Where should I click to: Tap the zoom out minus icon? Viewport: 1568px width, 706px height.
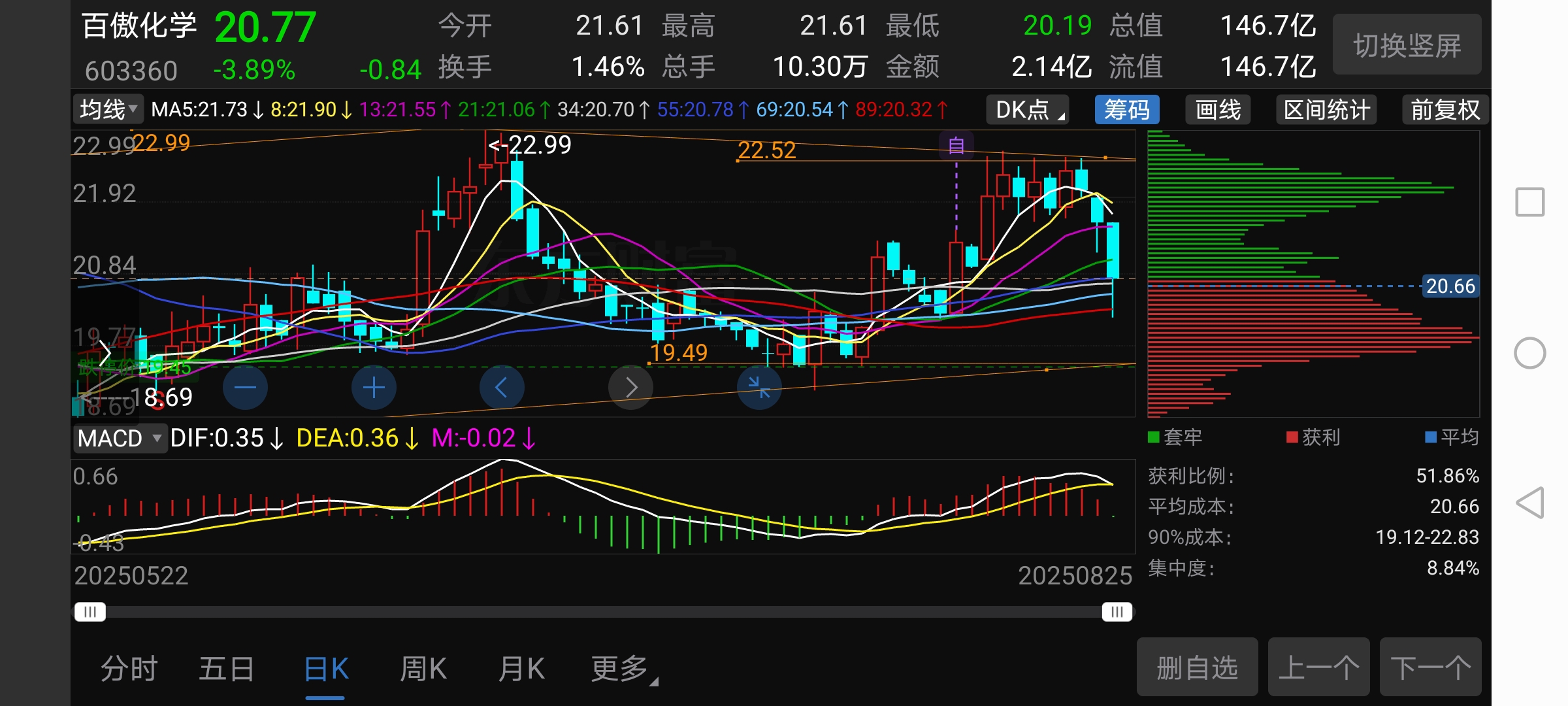point(245,388)
